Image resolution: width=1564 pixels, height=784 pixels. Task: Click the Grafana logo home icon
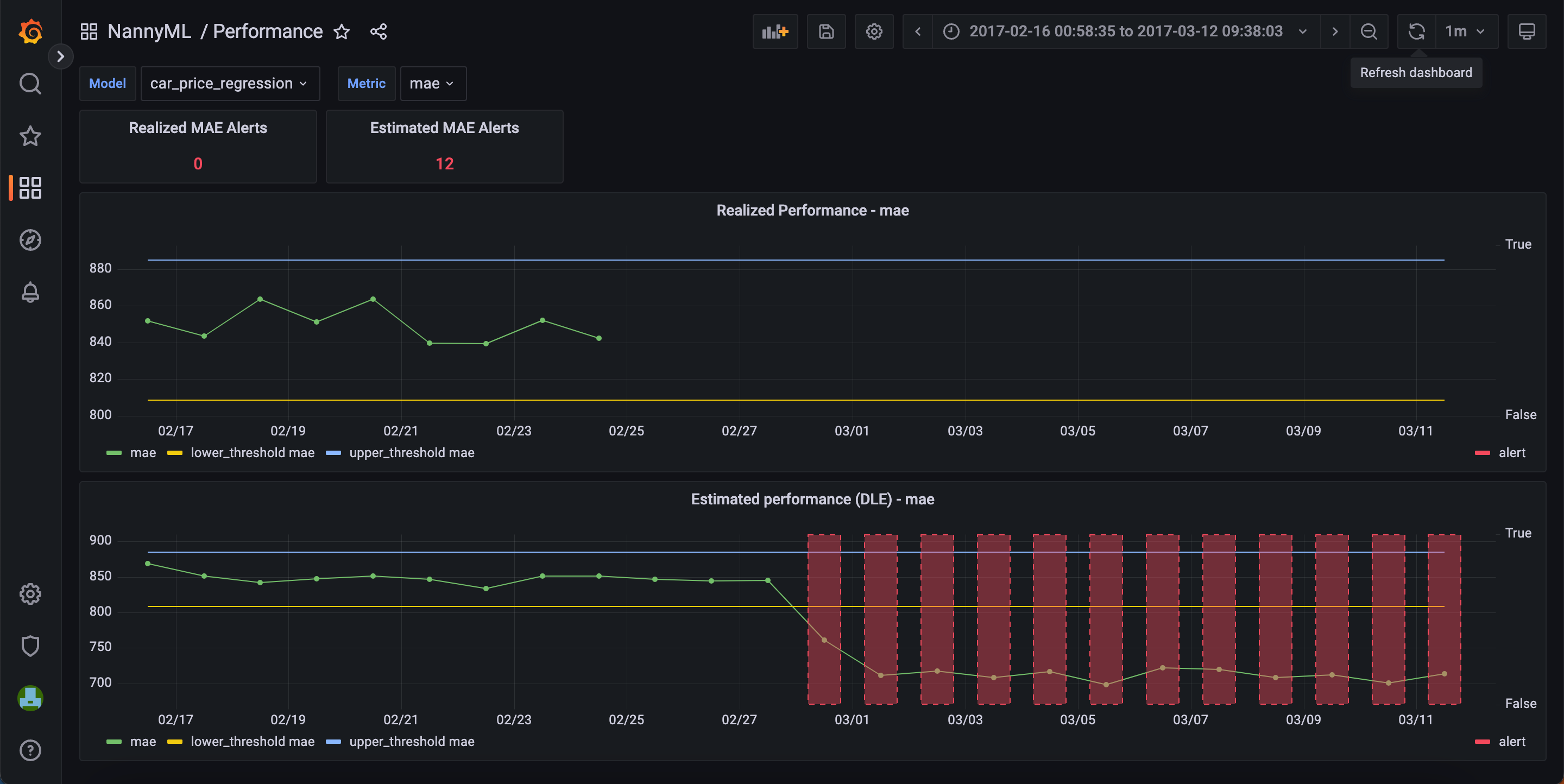click(x=30, y=31)
